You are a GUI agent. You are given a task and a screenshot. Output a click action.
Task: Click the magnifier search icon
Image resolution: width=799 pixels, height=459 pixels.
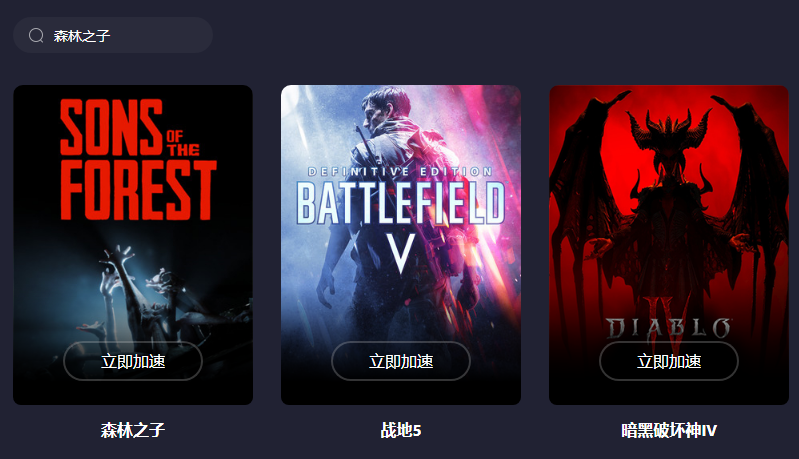point(36,35)
